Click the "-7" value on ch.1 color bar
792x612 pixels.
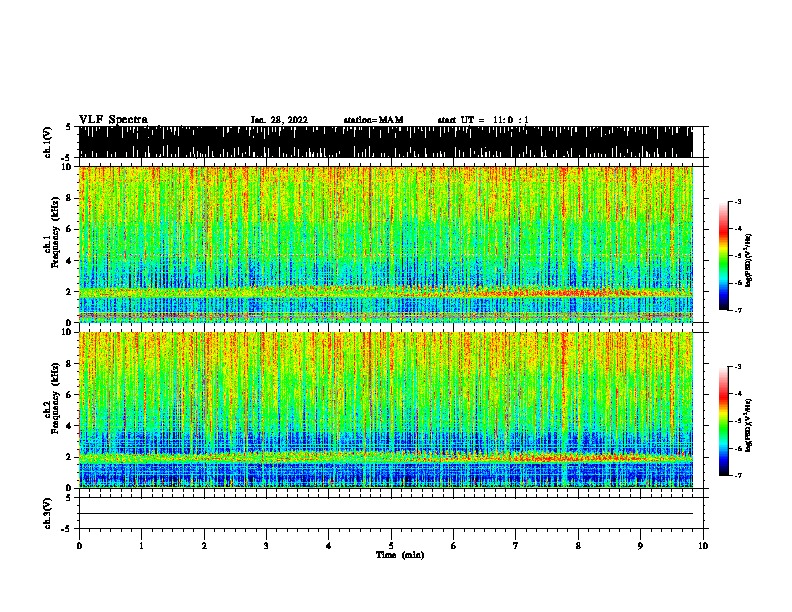tap(737, 310)
